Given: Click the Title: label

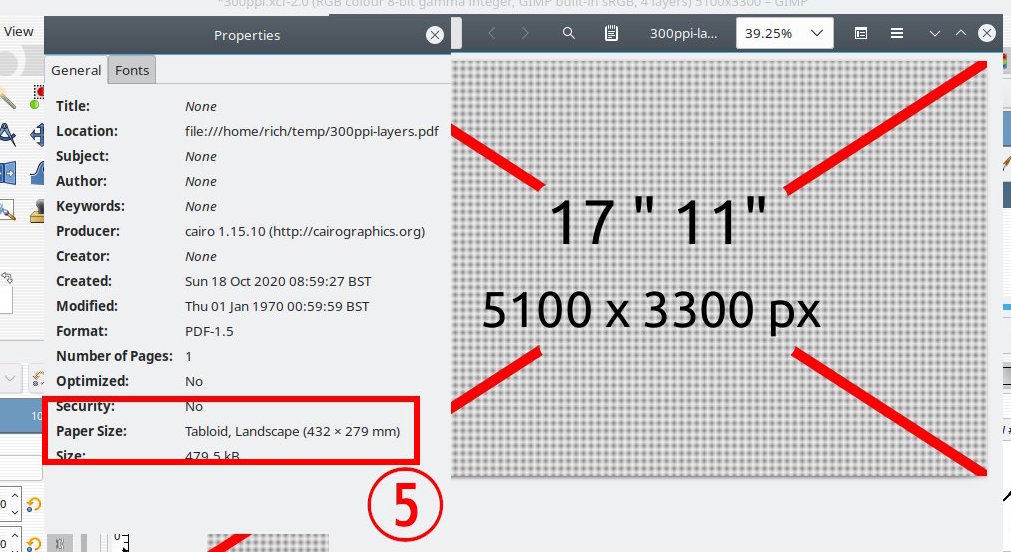Looking at the screenshot, I should click(x=73, y=106).
